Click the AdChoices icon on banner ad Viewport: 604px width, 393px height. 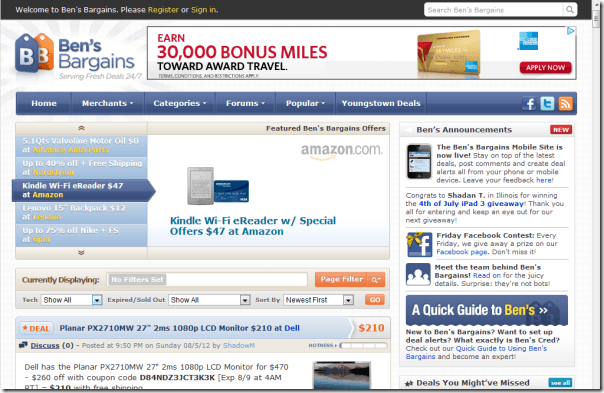(570, 31)
